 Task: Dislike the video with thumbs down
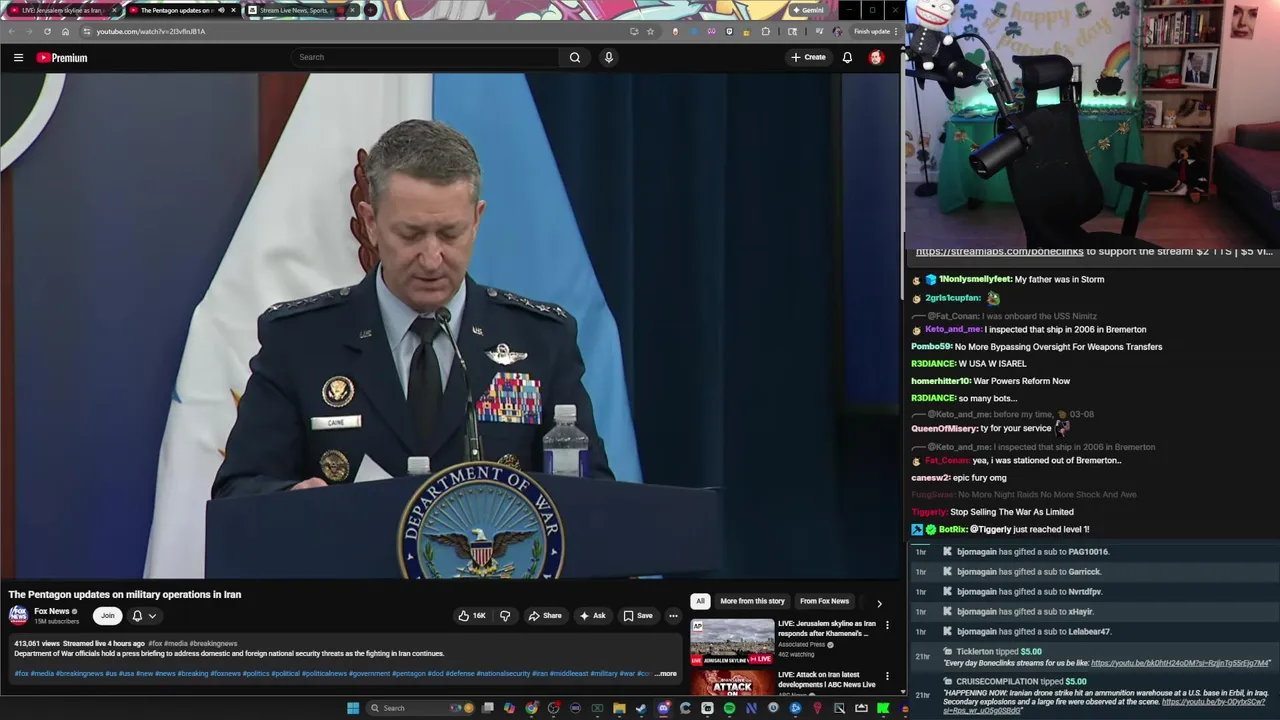click(x=505, y=616)
